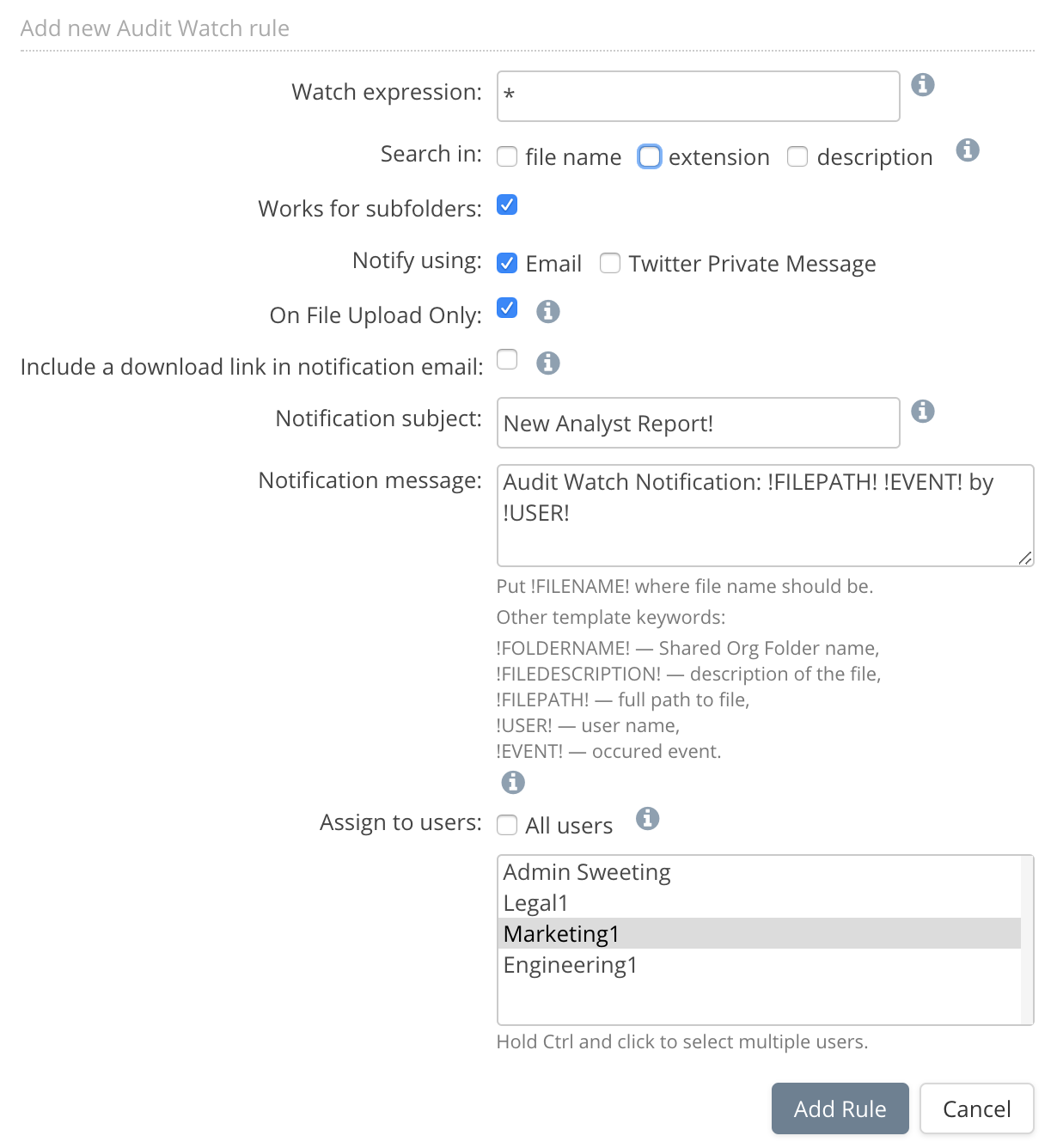1057x1148 pixels.
Task: Choose Engineering1 from the users list
Action: tap(571, 965)
